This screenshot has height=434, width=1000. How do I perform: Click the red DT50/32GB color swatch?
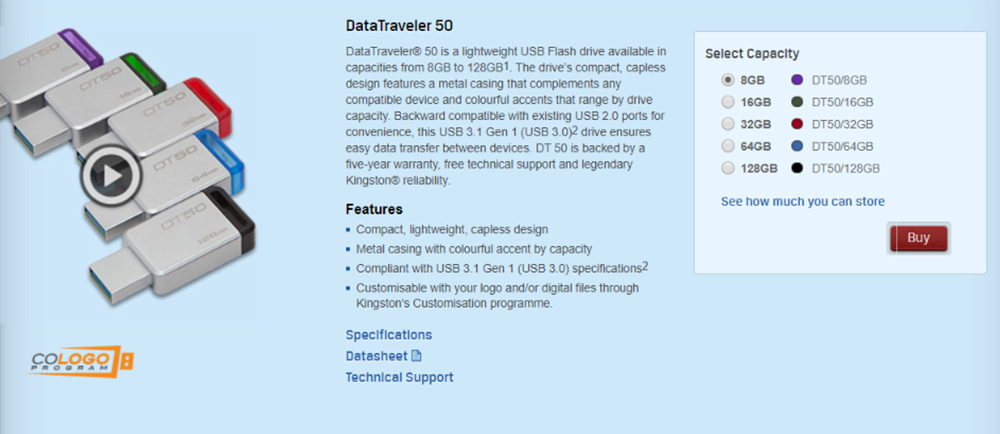[798, 124]
